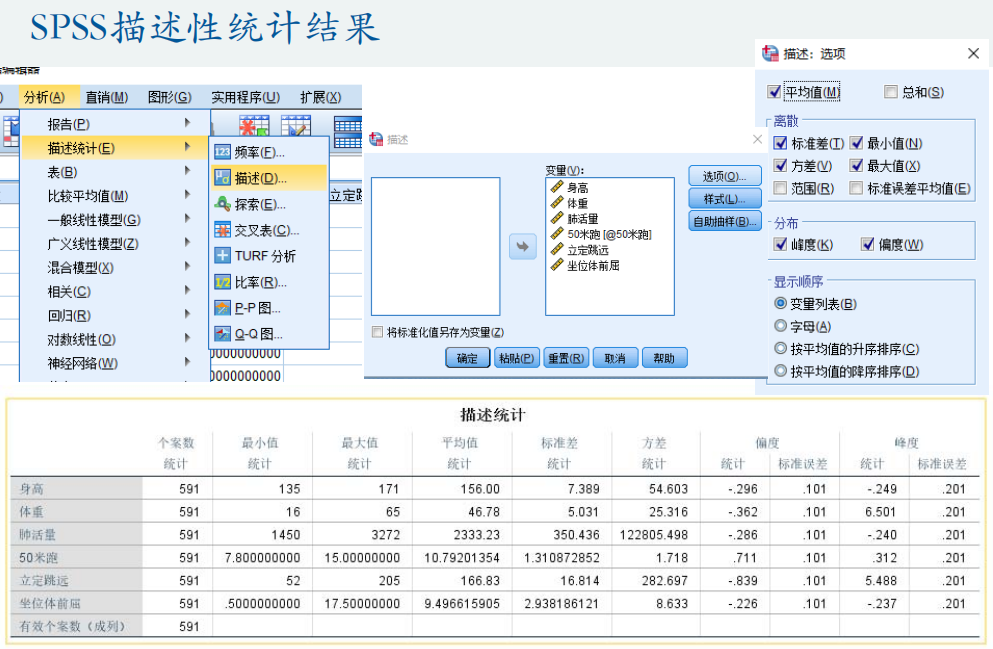Open 交叉表(C) crosstabs menu item
The image size is (993, 649).
269,230
